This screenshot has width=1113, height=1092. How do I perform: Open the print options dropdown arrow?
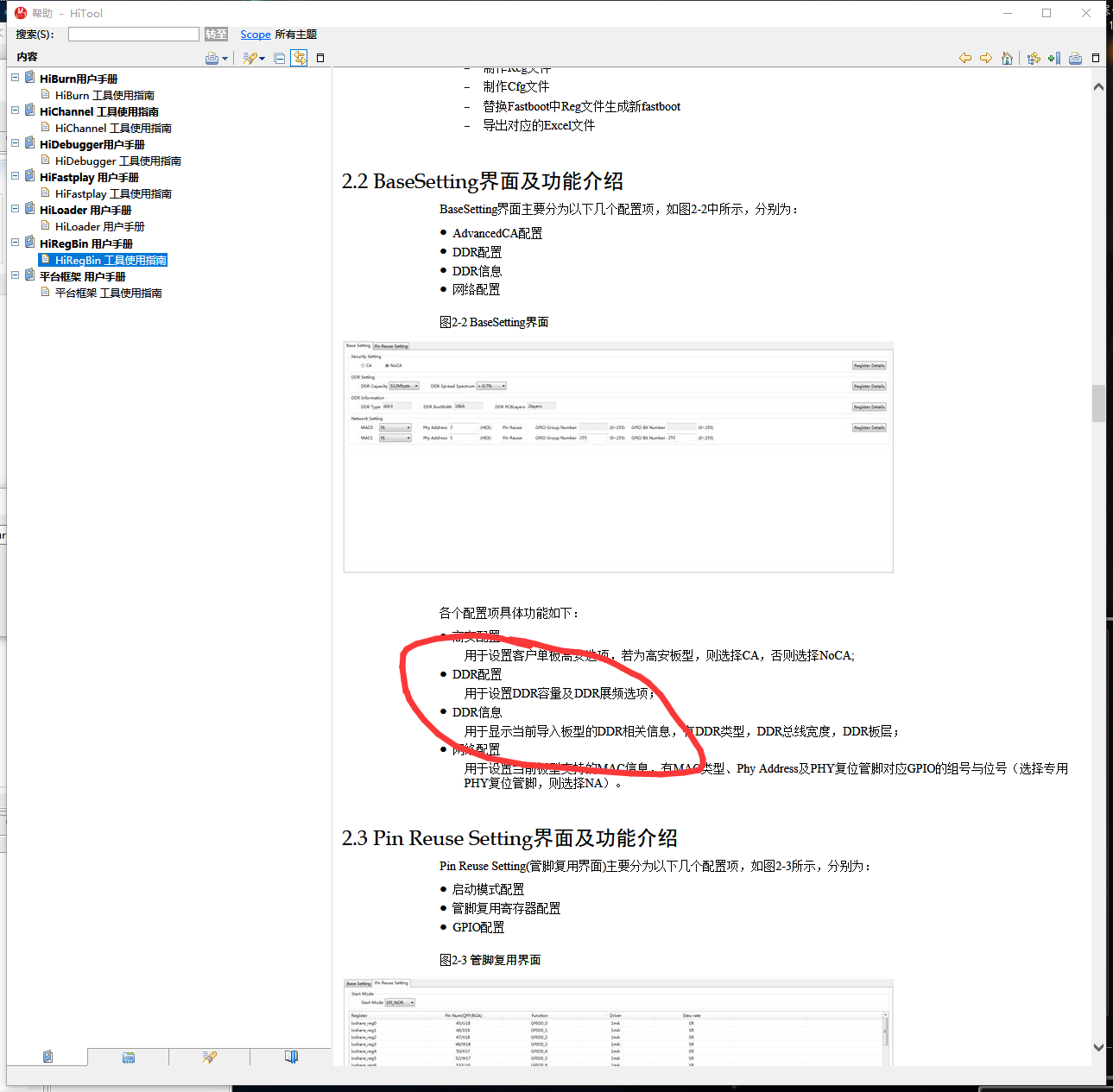[x=225, y=58]
